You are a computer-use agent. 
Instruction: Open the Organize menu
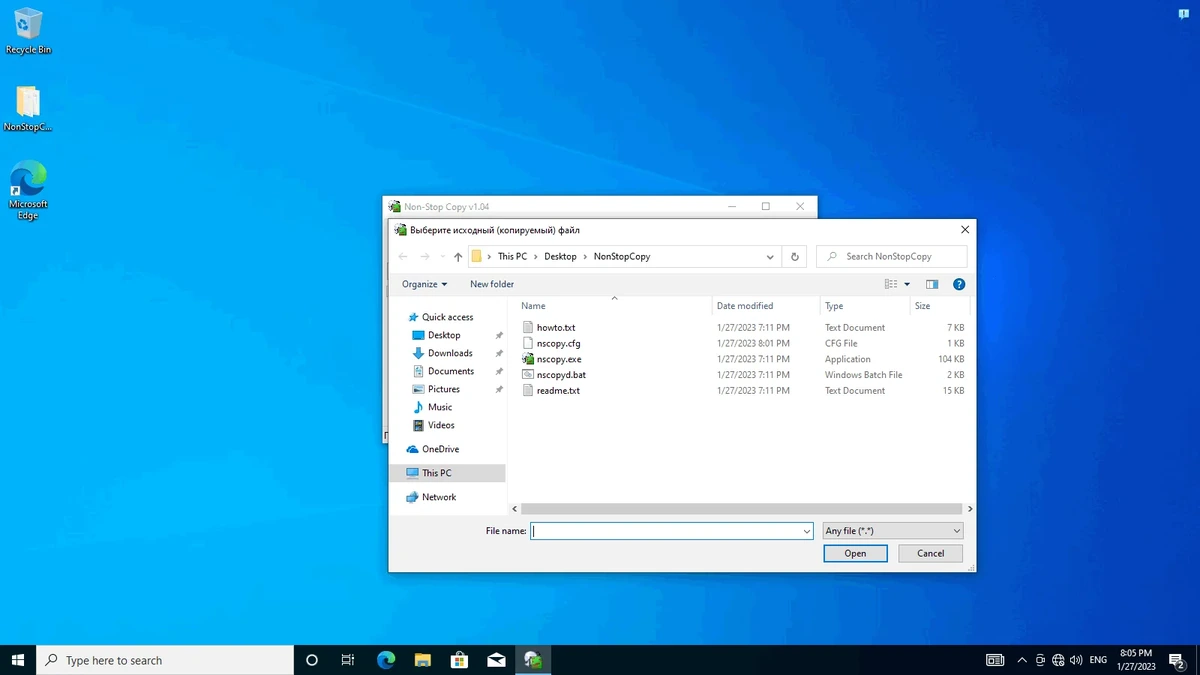(425, 284)
